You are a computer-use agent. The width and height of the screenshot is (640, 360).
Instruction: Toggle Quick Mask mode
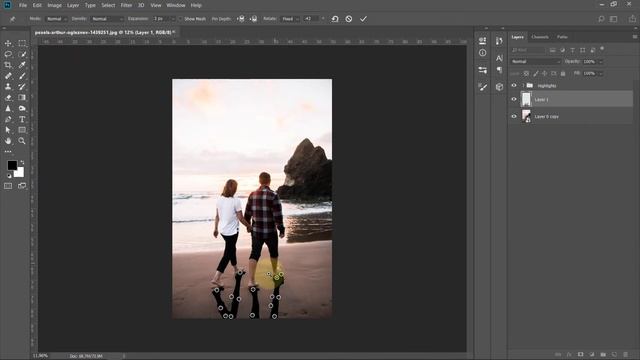pyautogui.click(x=8, y=186)
